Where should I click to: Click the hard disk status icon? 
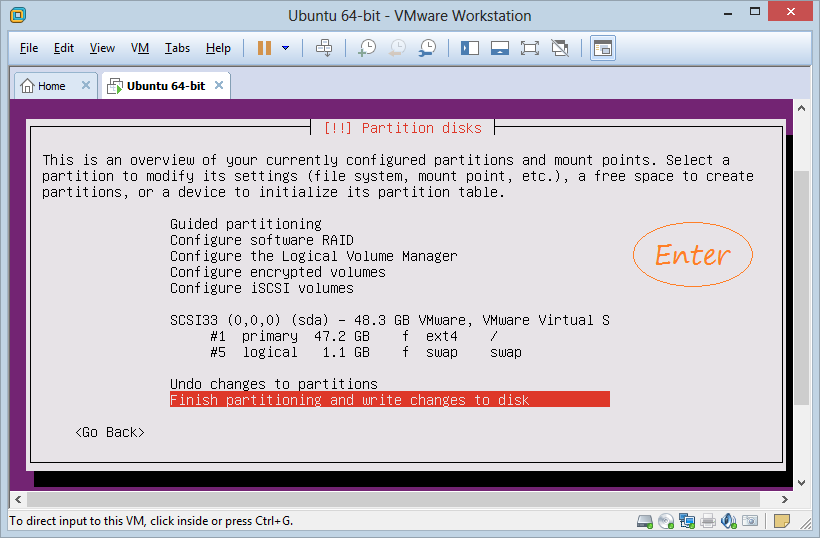[645, 521]
